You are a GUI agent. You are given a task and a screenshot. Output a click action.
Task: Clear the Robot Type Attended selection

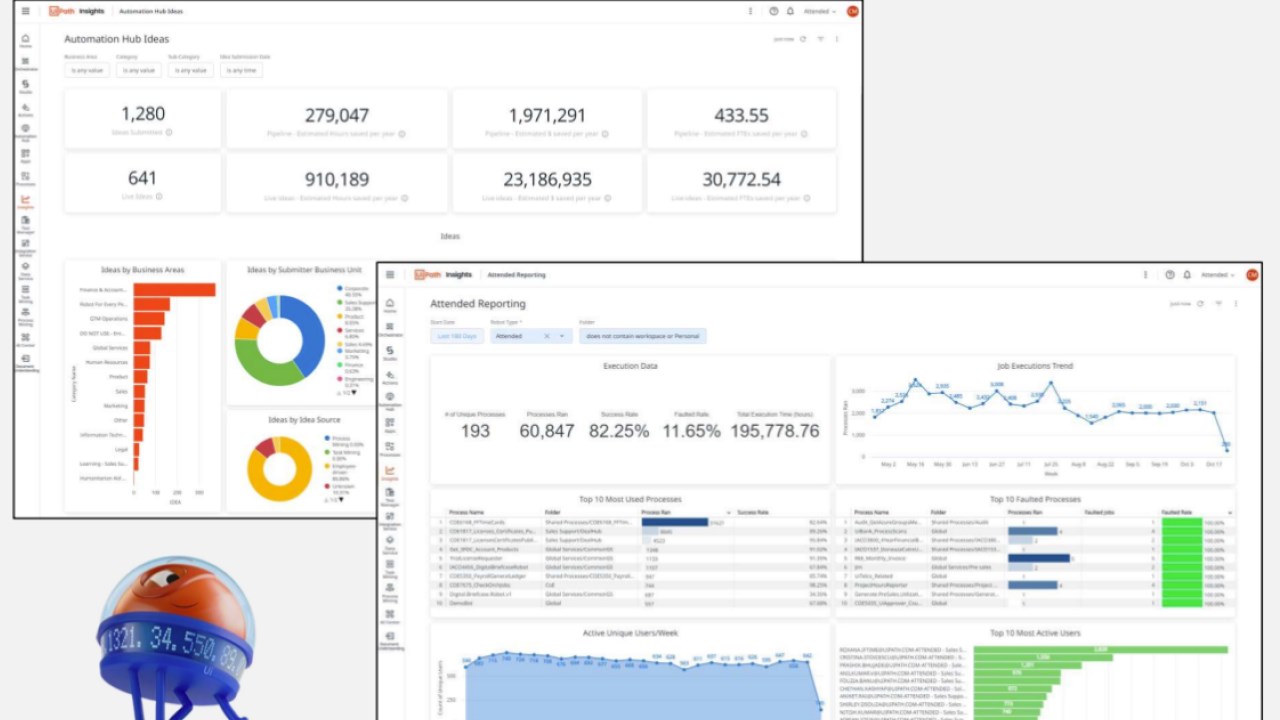tap(547, 336)
